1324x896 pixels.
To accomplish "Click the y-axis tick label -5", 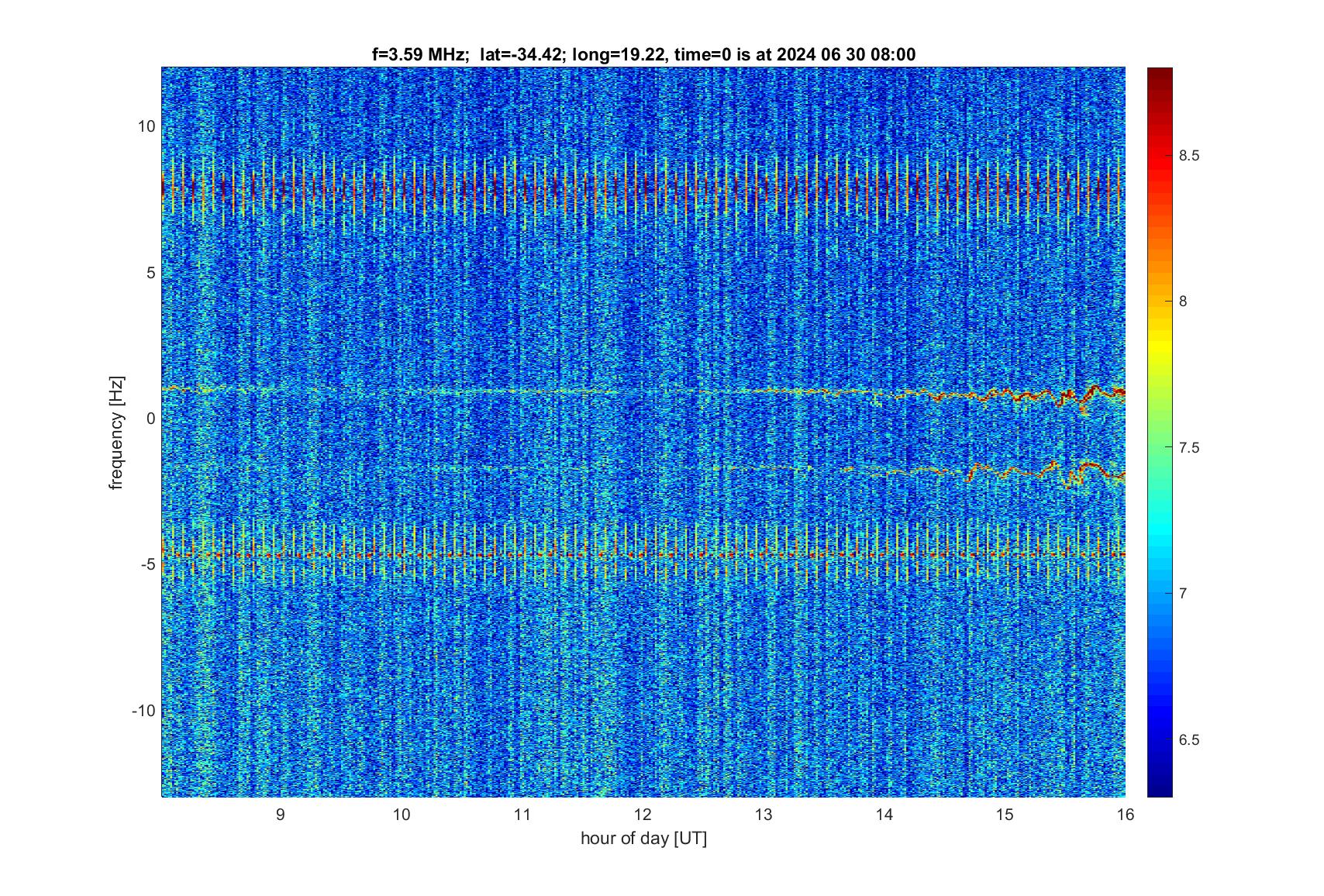I will pyautogui.click(x=147, y=564).
